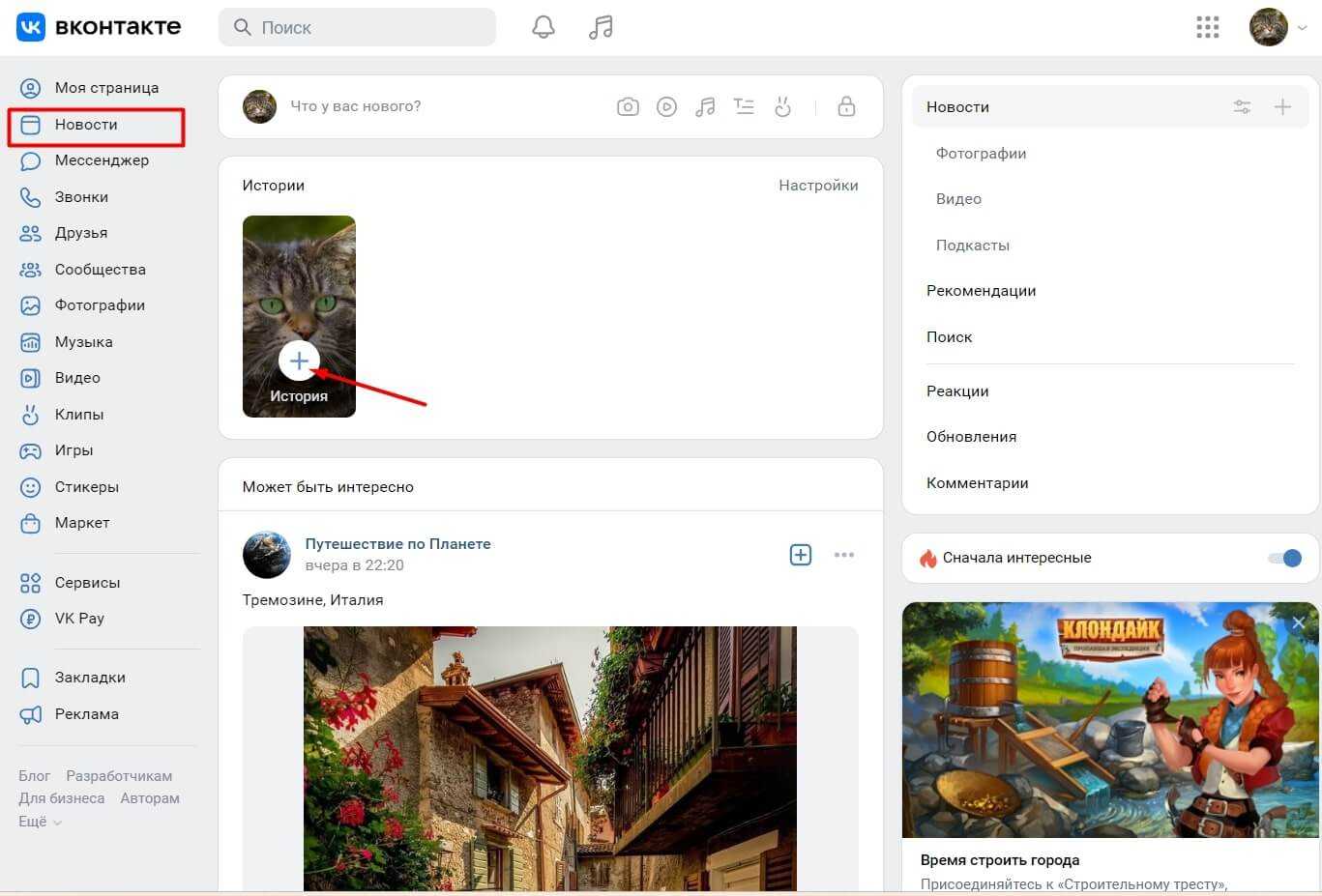The image size is (1322, 896).
Task: Select Рекомендации in the right panel
Action: [981, 291]
